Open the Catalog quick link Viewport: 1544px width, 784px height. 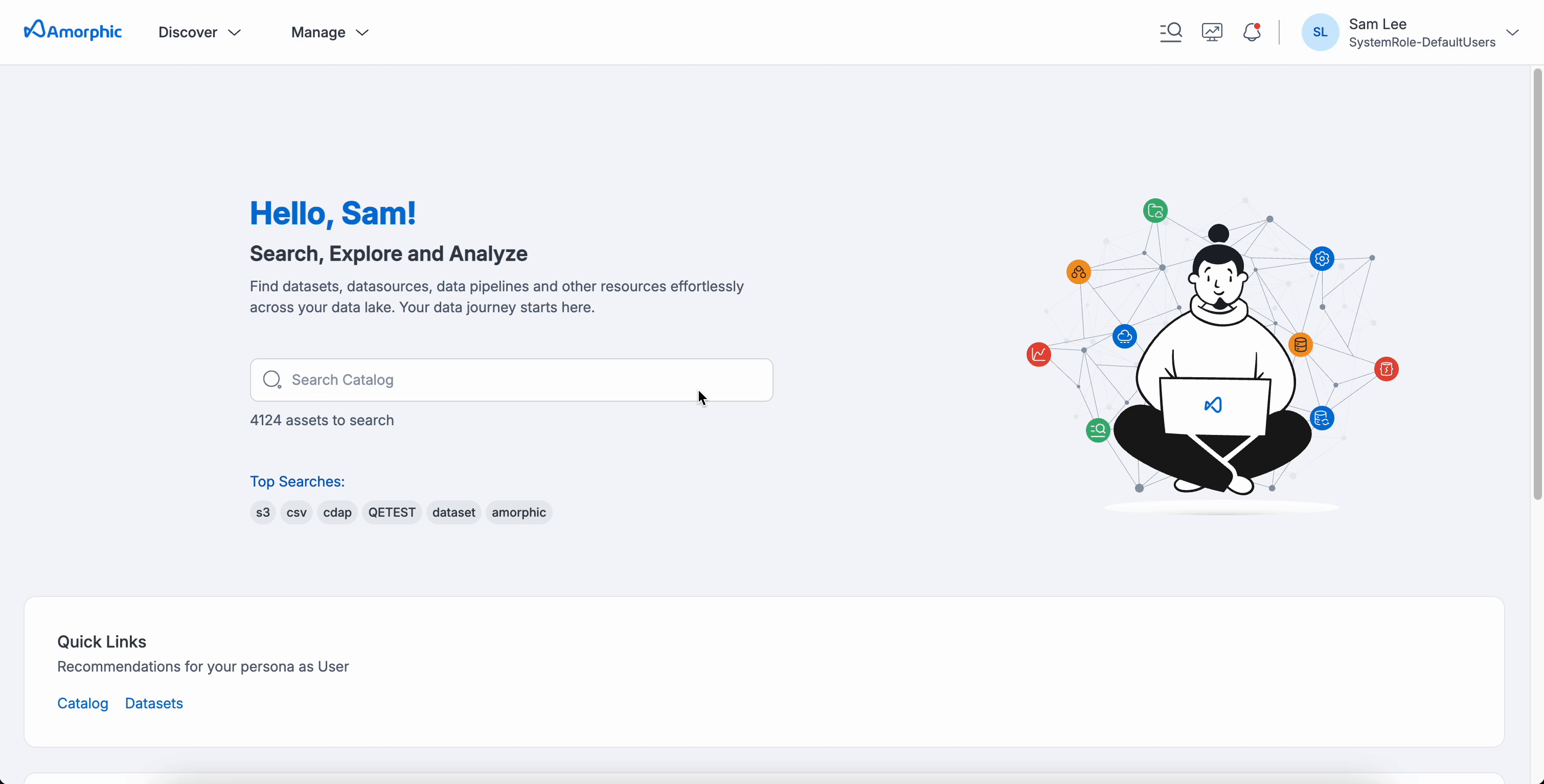pyautogui.click(x=83, y=703)
